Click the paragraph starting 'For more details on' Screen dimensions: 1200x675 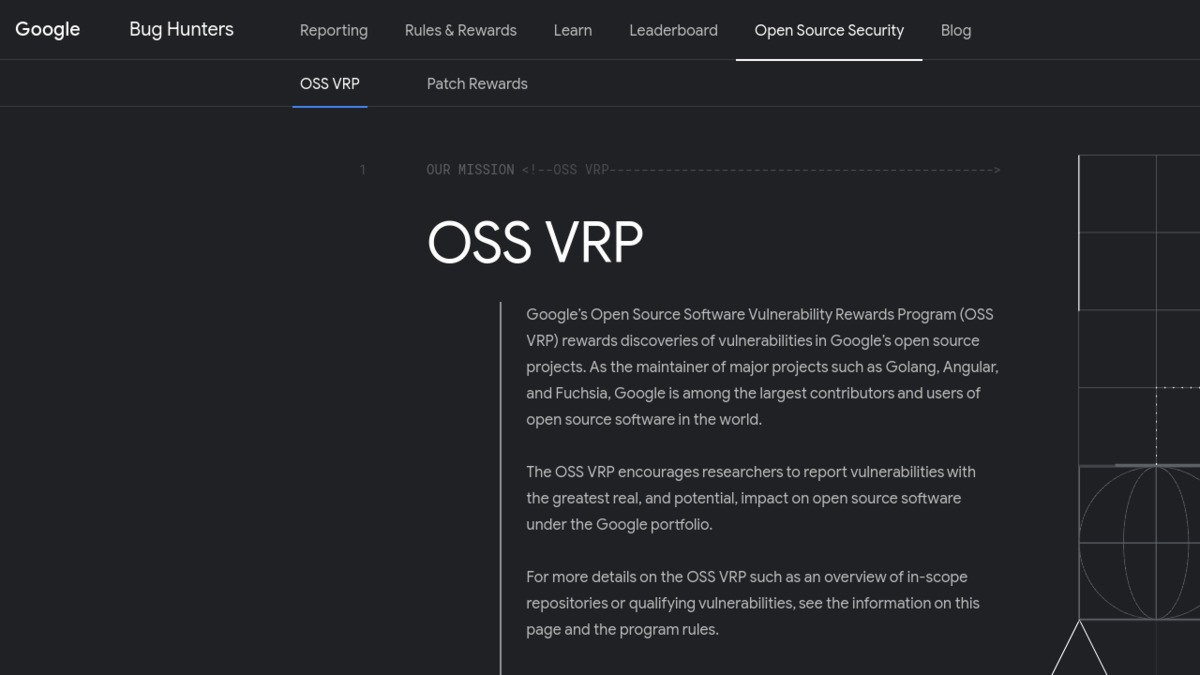[x=753, y=603]
